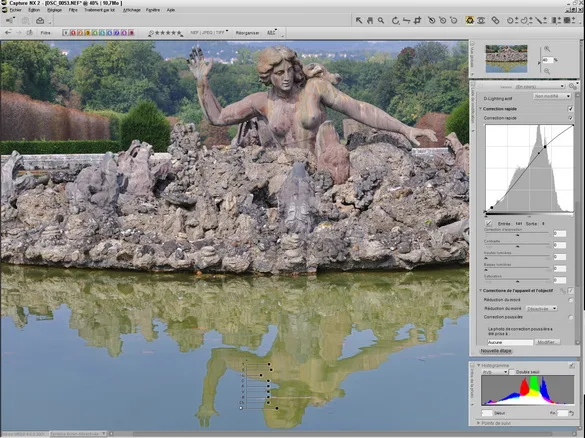585x438 pixels.
Task: Click the zoom-in magnifier in bird's eye panel
Action: (547, 49)
